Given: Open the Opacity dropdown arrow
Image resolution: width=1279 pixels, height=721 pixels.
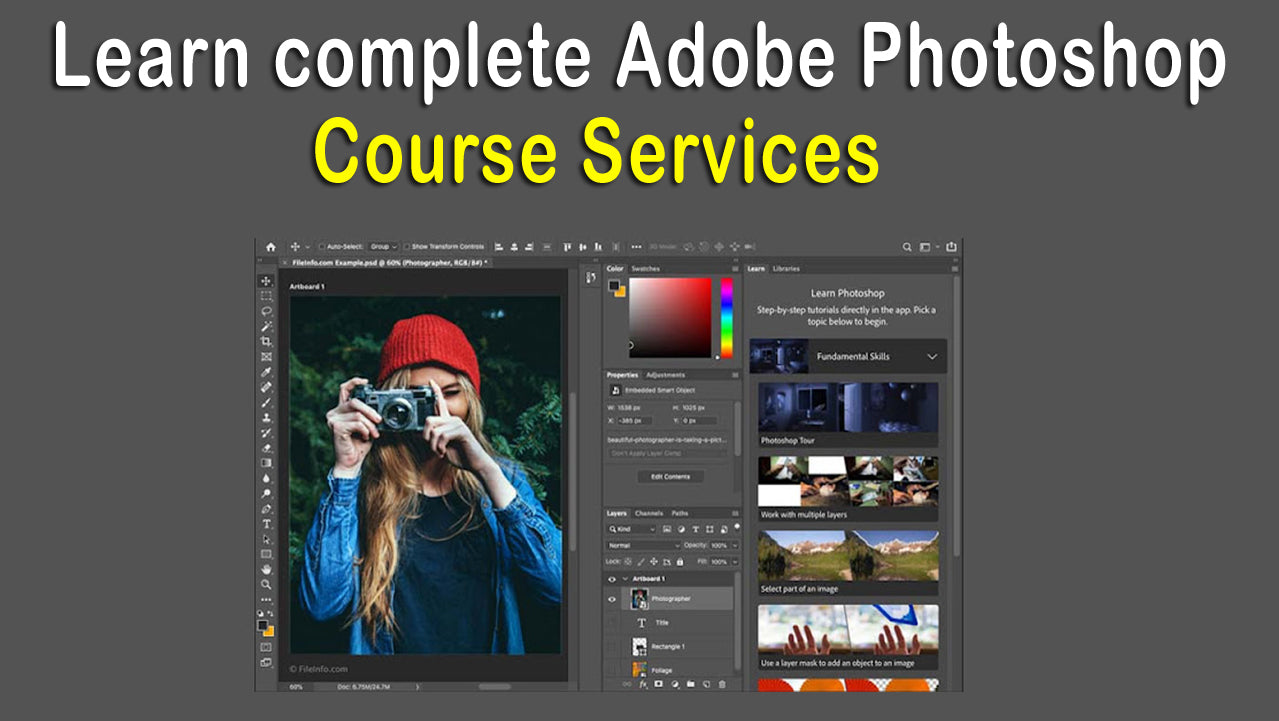Looking at the screenshot, I should 735,545.
